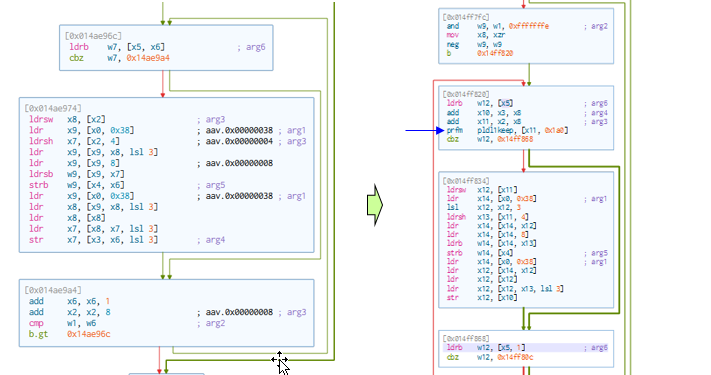Select the 'ldrb w14, [x14, x13]' instruction
Viewport: 711px width, 375px height.
tap(492, 244)
